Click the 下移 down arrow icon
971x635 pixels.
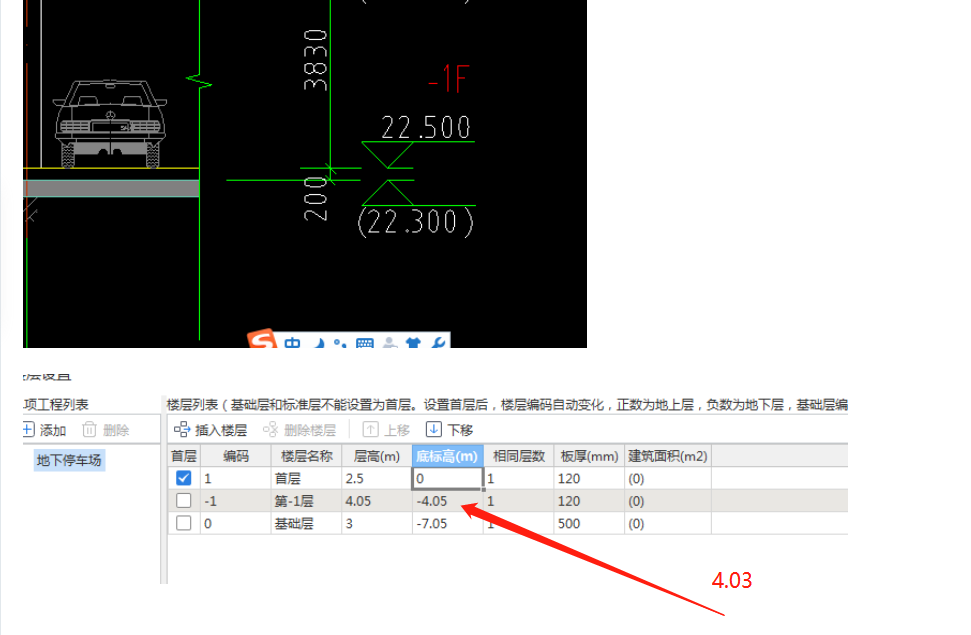coord(433,429)
